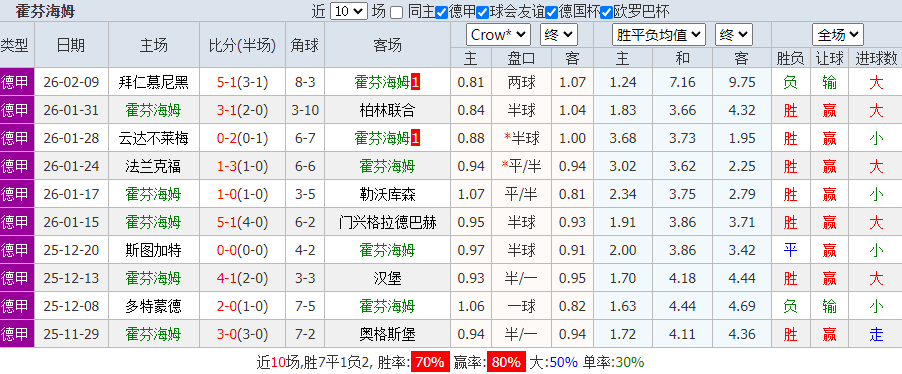This screenshot has width=902, height=374.
Task: Click the 3-0(3-0) score for the 奥格斯堡 match
Action: (242, 334)
